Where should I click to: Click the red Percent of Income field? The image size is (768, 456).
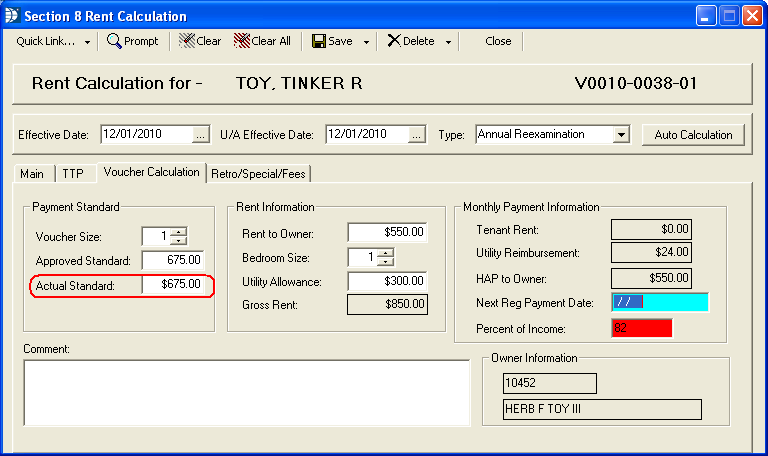(x=642, y=328)
